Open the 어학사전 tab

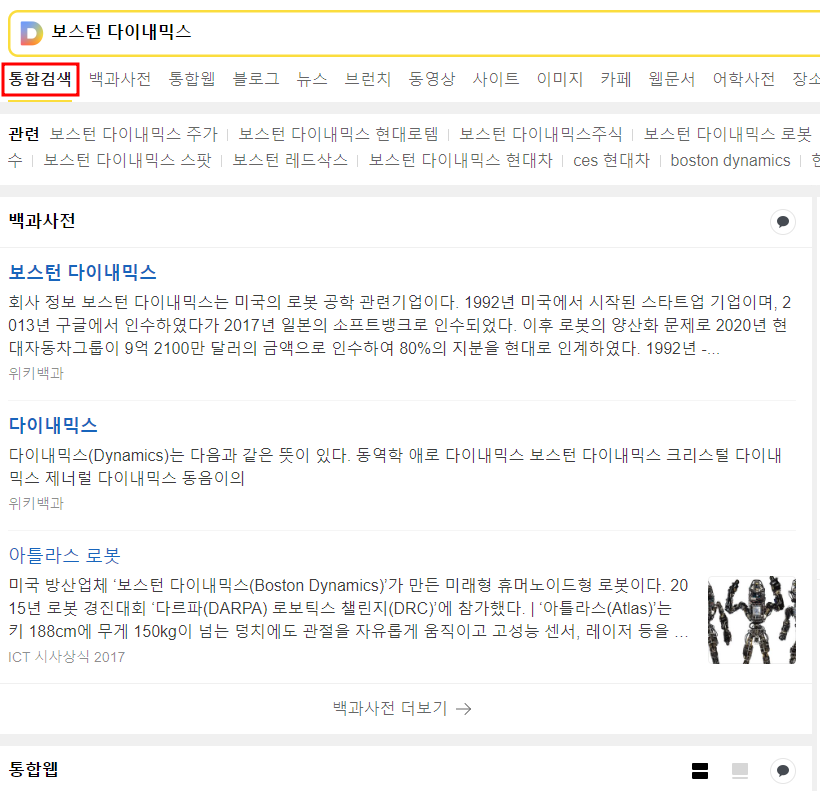coord(744,79)
